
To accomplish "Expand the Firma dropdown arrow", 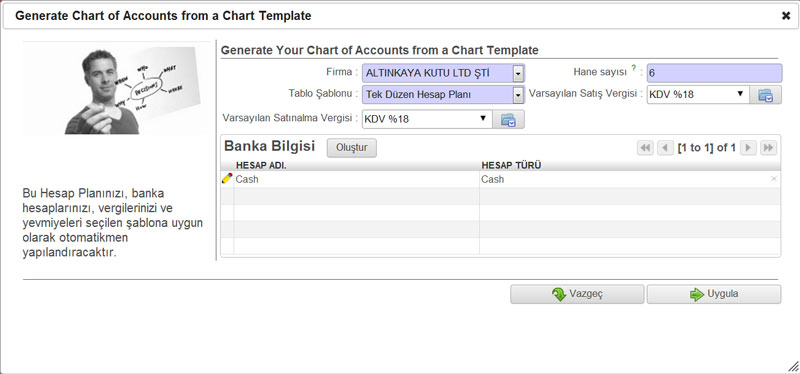I will 519,73.
